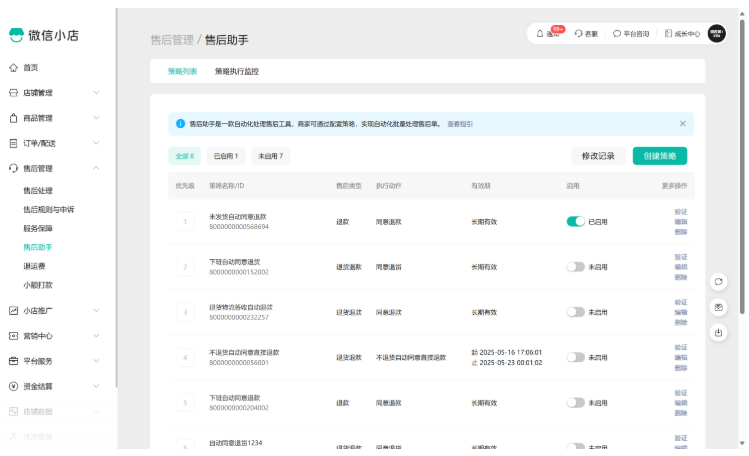
Task: Expand the 资金结算 sidebar menu
Action: point(59,386)
